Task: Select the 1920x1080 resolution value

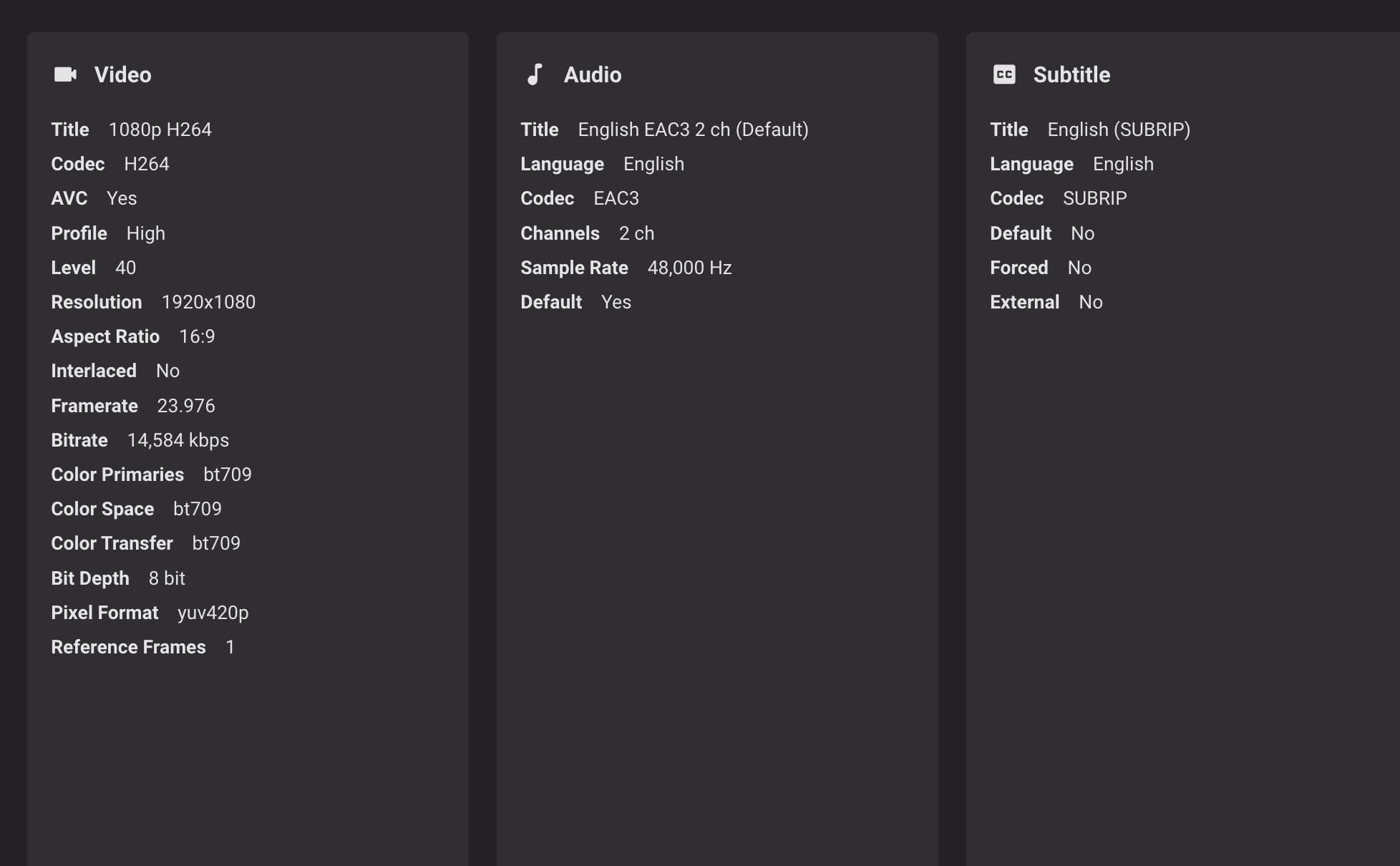Action: point(208,302)
